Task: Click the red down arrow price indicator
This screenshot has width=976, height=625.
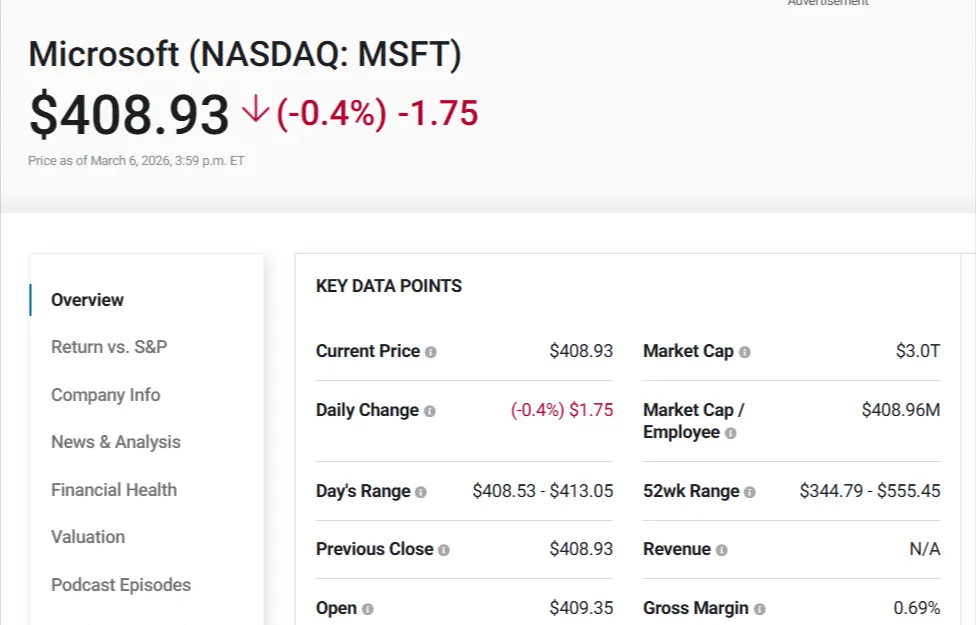Action: (255, 111)
